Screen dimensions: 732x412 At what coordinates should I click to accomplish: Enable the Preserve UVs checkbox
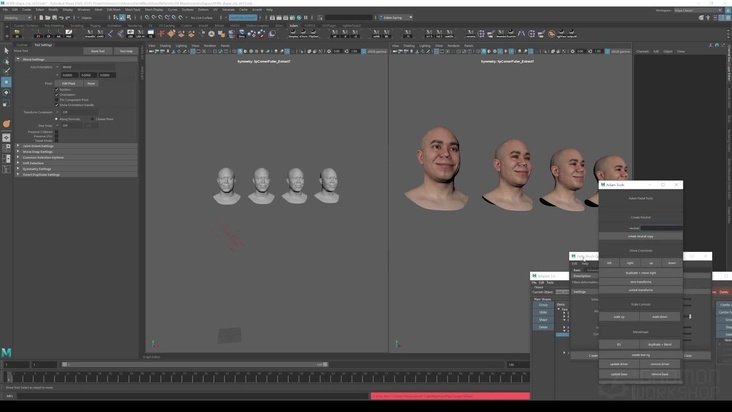click(57, 136)
